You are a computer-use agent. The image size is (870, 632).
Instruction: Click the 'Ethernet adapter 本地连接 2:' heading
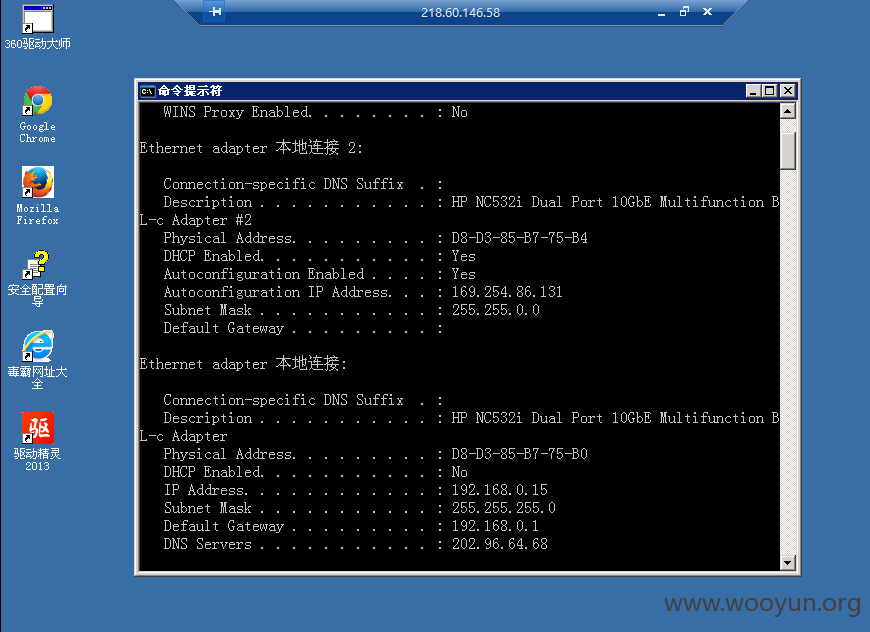click(x=251, y=148)
